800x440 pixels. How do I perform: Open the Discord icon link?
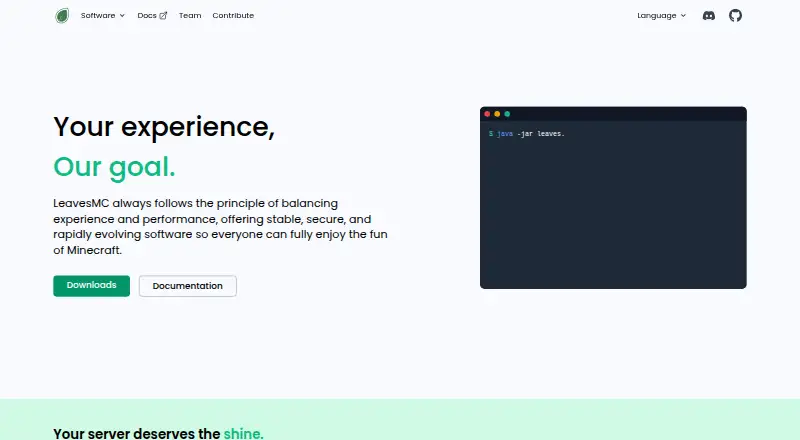tap(709, 16)
